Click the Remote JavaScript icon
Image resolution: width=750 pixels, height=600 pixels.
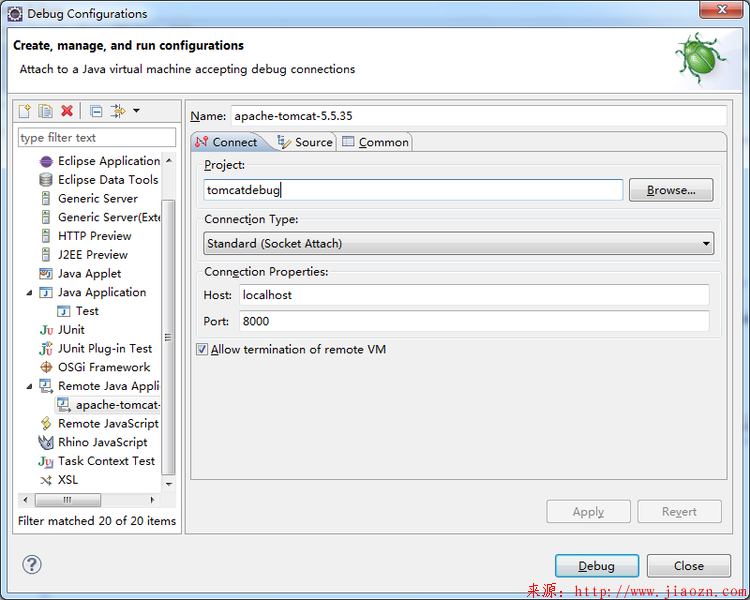coord(46,423)
